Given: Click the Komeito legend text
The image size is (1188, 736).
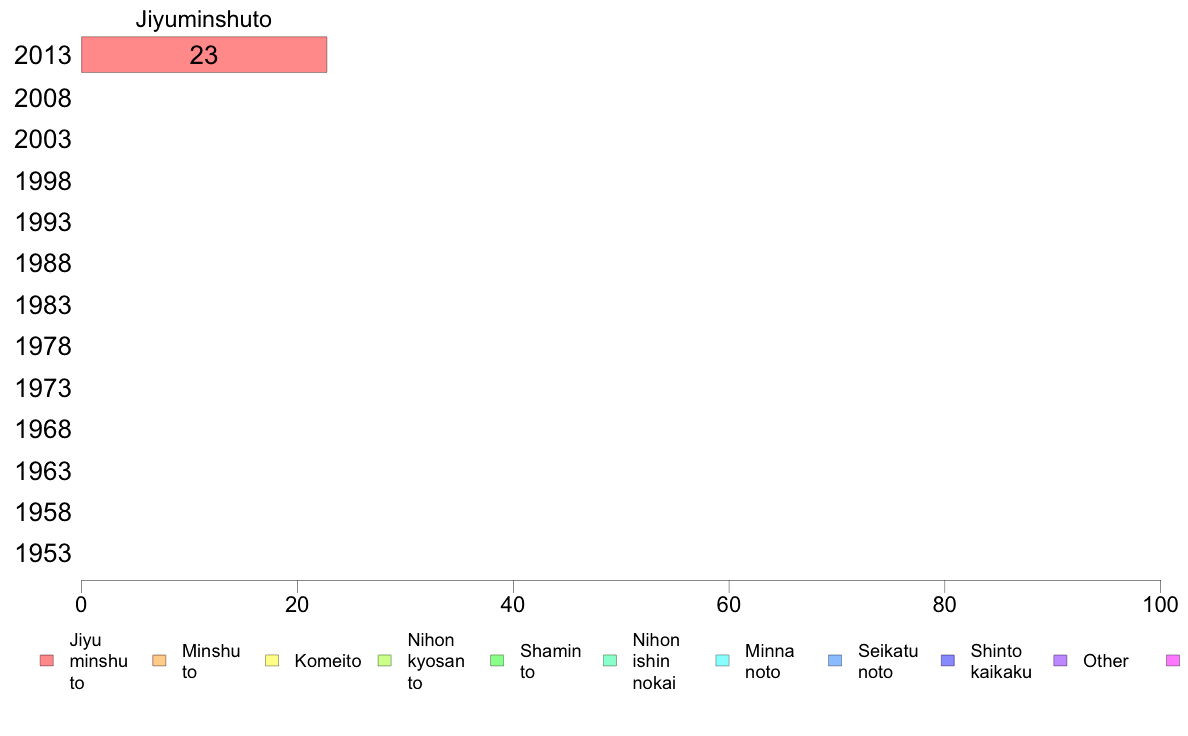Looking at the screenshot, I should [x=327, y=661].
